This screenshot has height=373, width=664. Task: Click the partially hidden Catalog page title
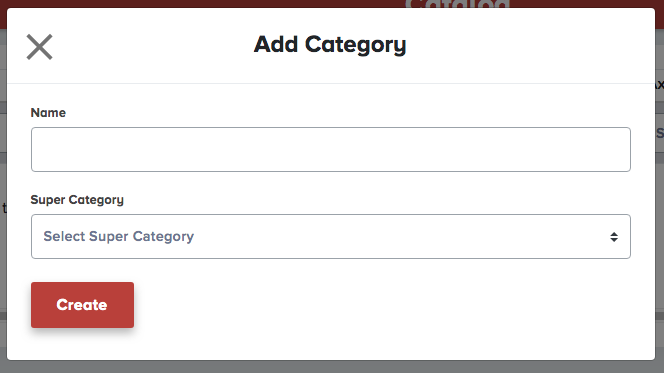(457, 4)
